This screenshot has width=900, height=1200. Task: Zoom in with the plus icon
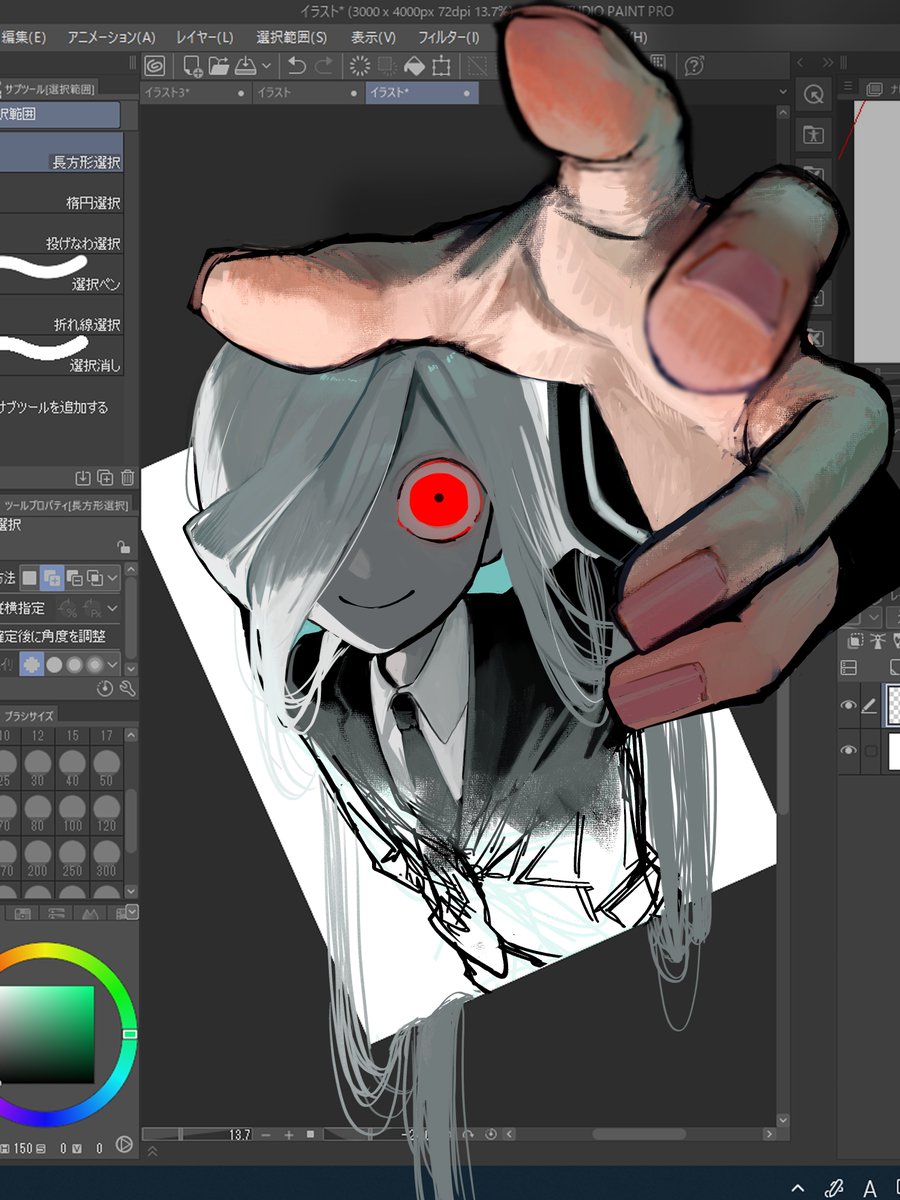pyautogui.click(x=289, y=1135)
